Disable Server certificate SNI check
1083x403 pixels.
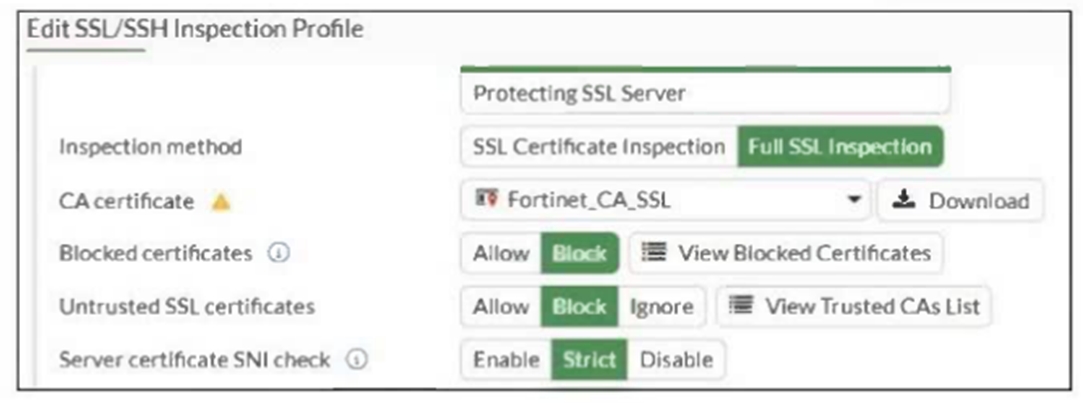676,359
